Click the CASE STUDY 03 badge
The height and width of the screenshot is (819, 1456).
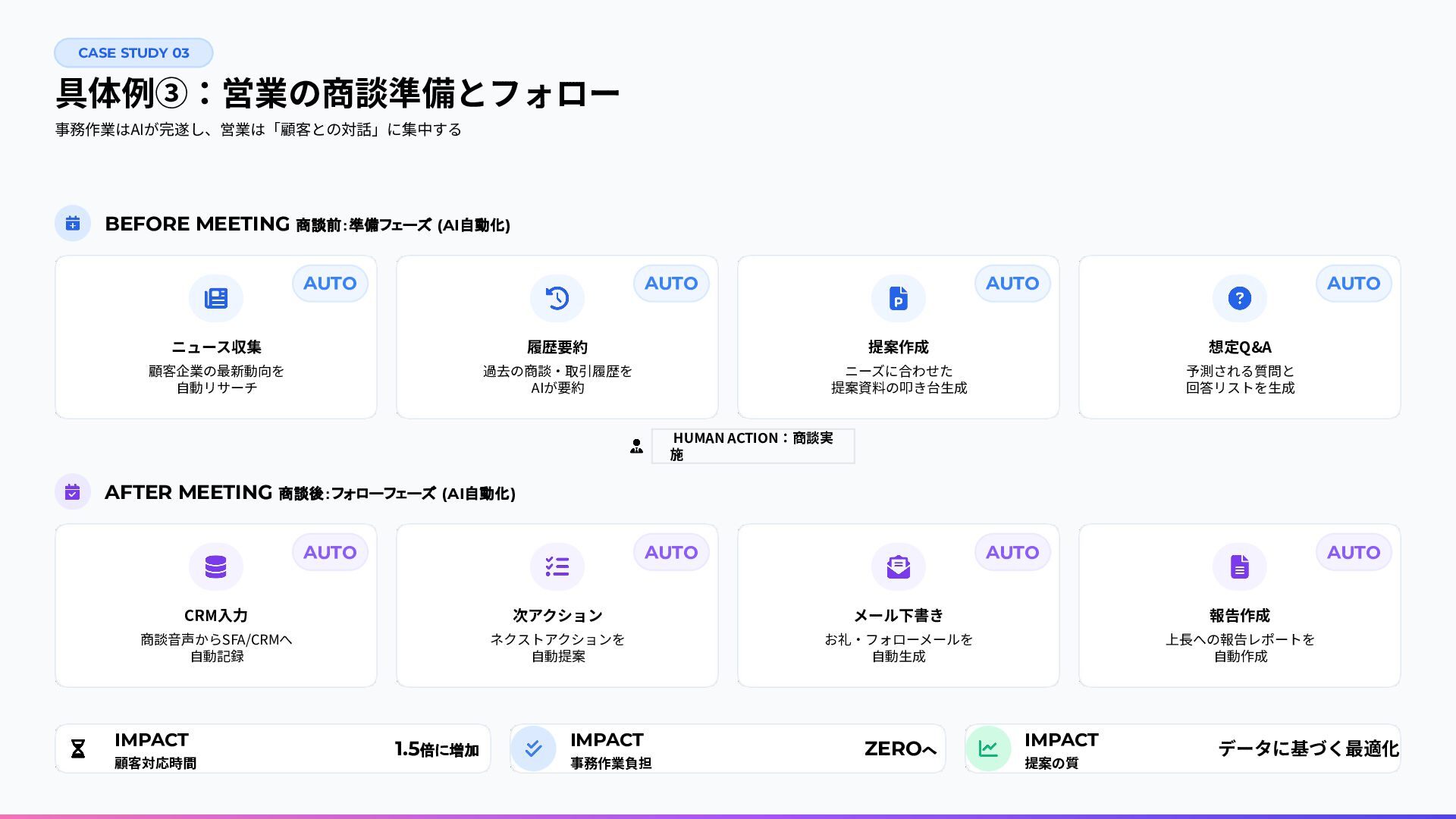[133, 53]
